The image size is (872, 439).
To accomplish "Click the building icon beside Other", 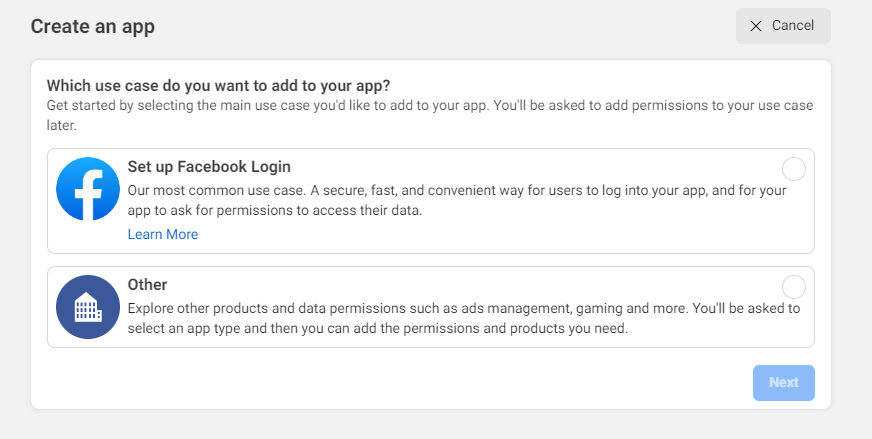I will click(88, 307).
